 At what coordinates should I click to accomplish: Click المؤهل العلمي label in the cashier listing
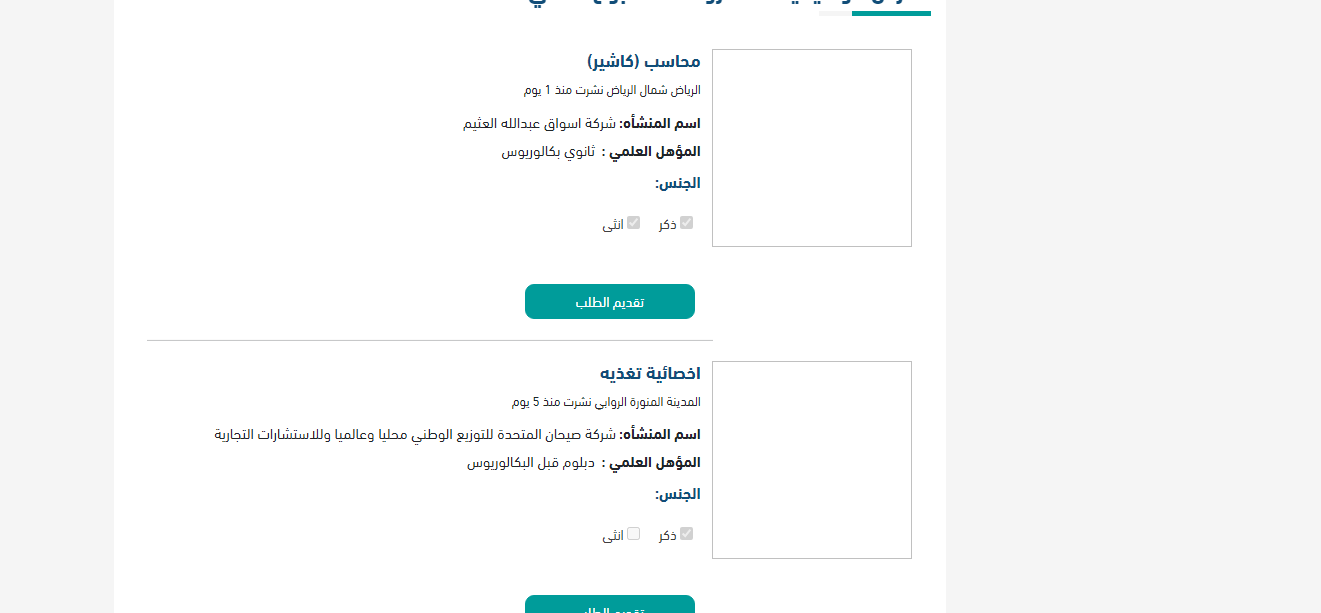coord(651,152)
